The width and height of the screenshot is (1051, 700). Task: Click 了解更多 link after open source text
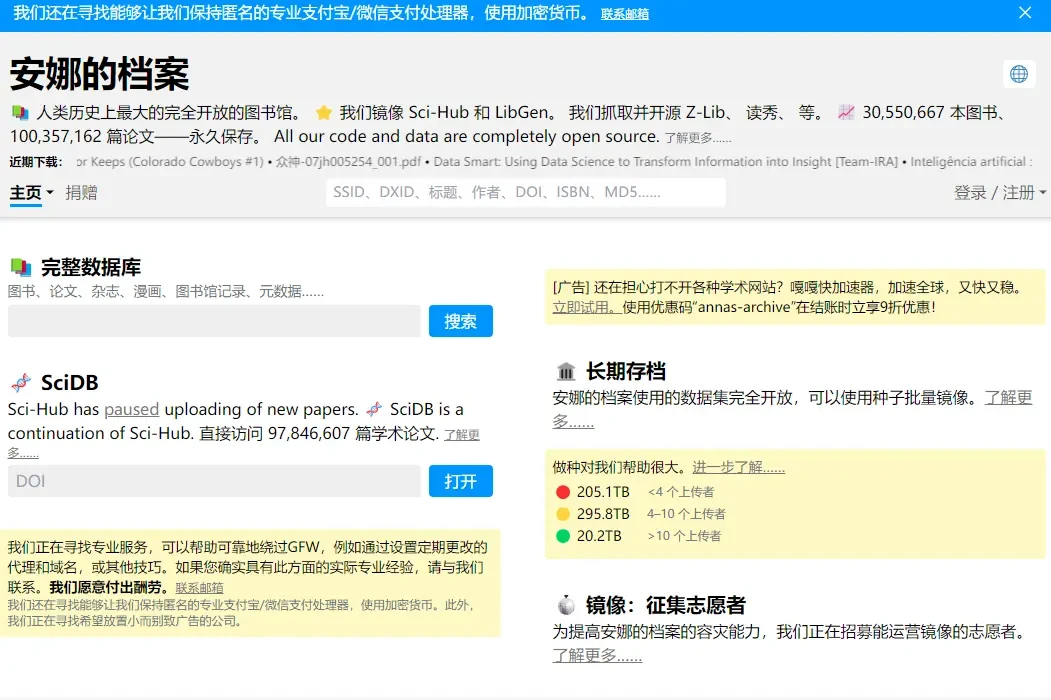pos(698,138)
